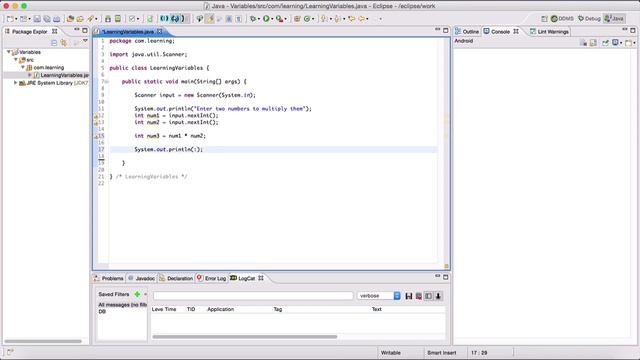Switch to the Problems tab
The image size is (640, 360).
point(109,278)
